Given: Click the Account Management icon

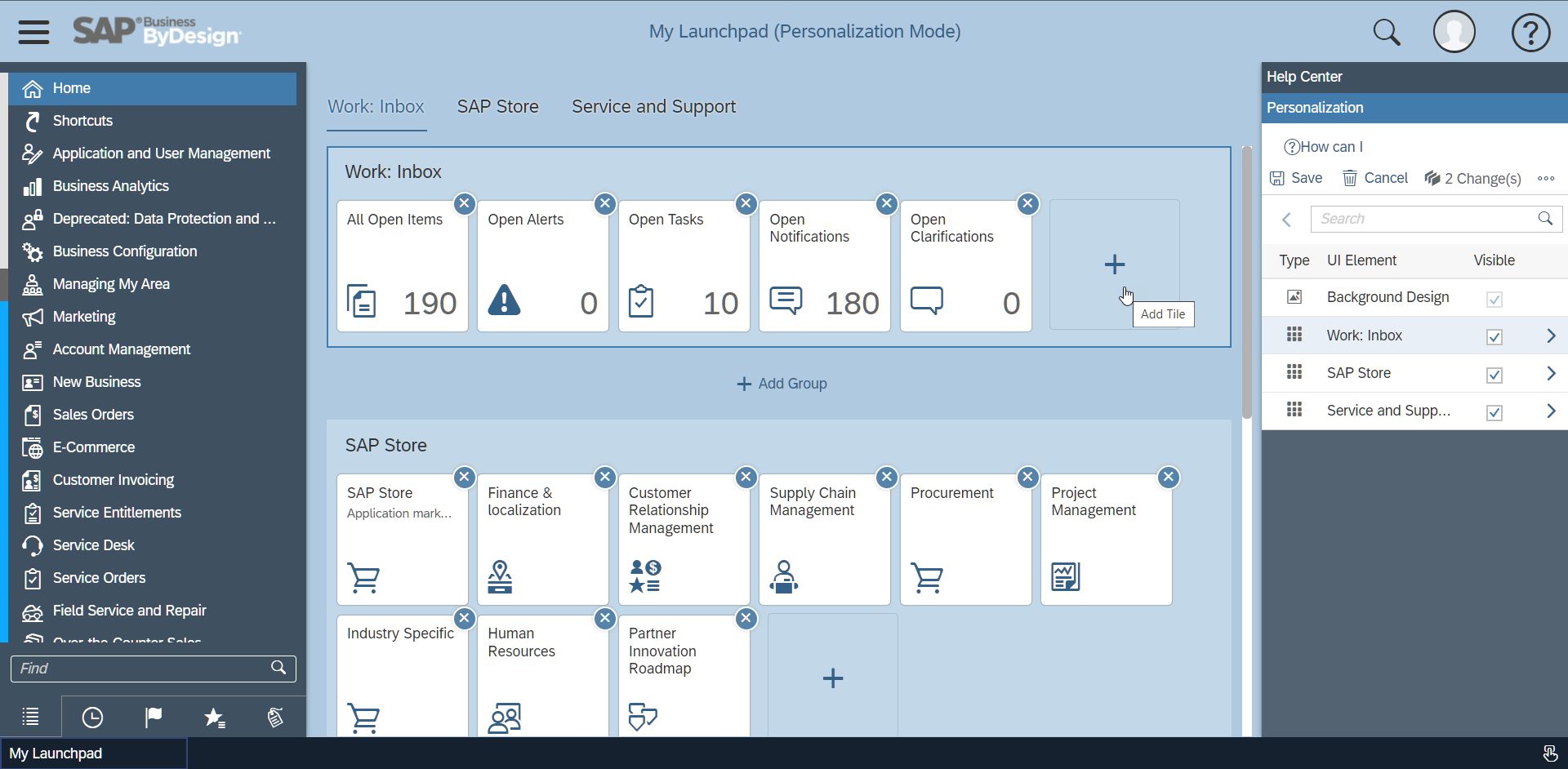Looking at the screenshot, I should pyautogui.click(x=32, y=349).
